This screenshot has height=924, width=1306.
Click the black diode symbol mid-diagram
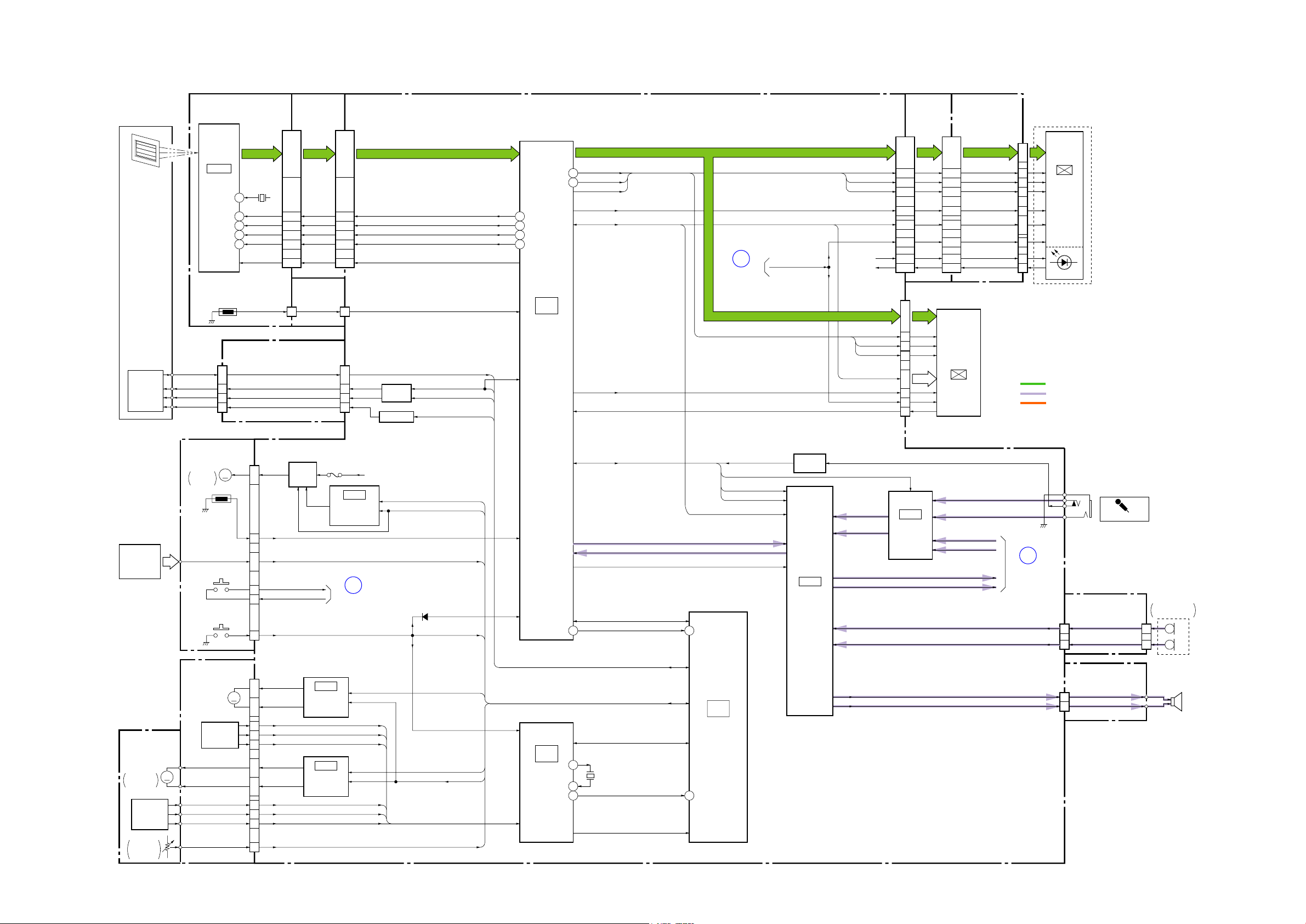point(424,617)
